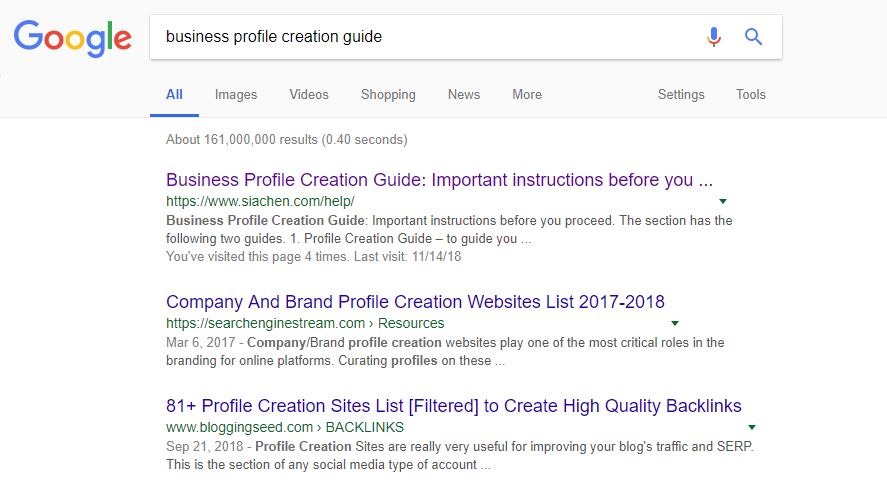Click the magnifying glass search button

(754, 37)
